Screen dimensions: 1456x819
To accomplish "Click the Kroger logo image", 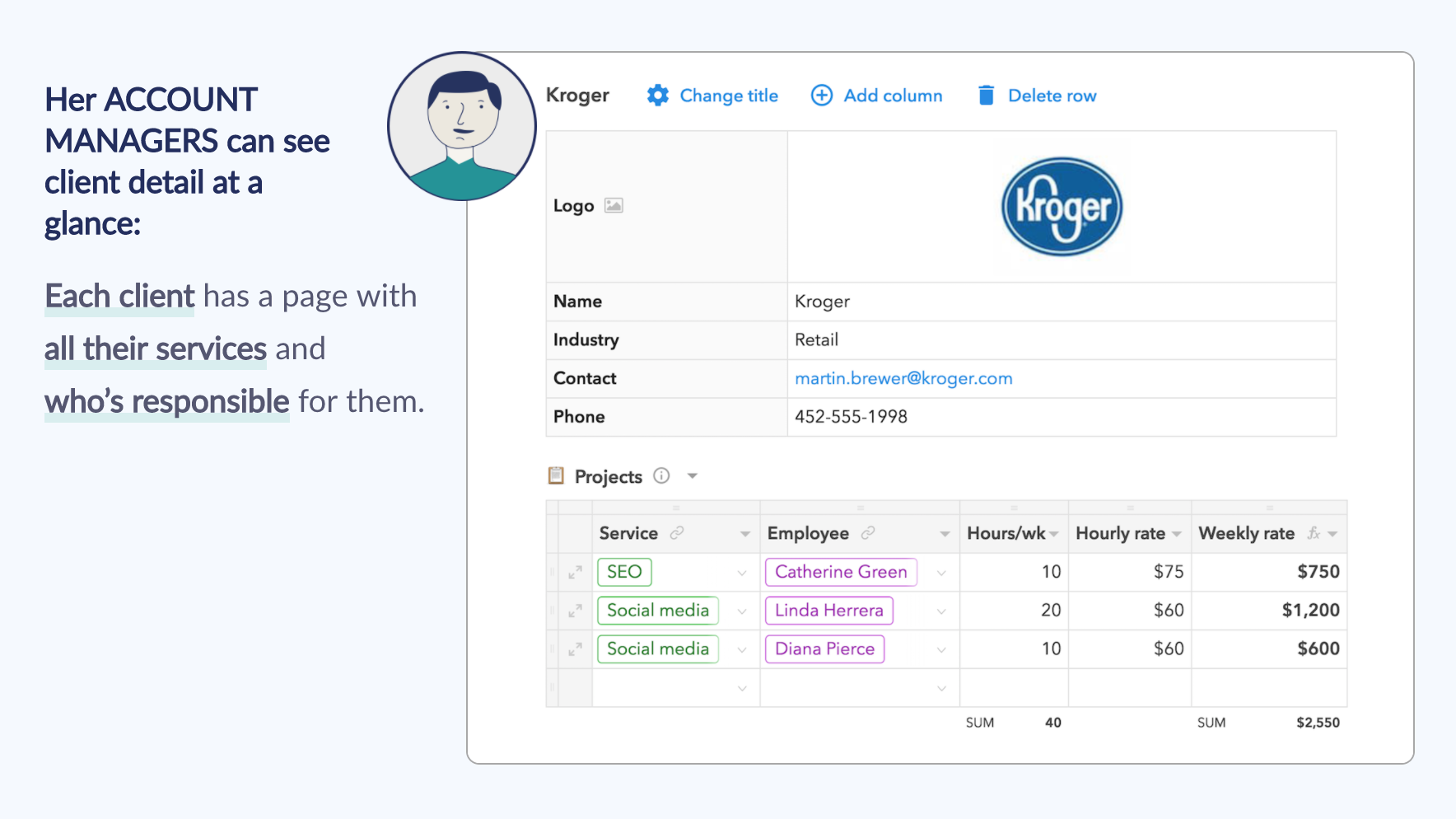I will pos(1062,207).
